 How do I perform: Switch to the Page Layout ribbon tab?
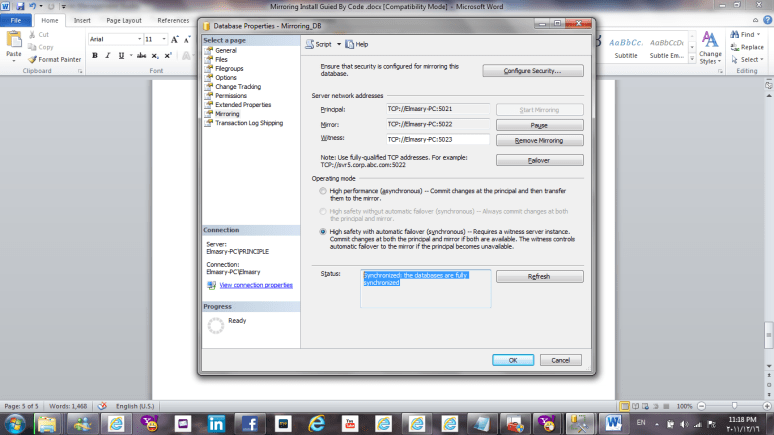click(124, 20)
